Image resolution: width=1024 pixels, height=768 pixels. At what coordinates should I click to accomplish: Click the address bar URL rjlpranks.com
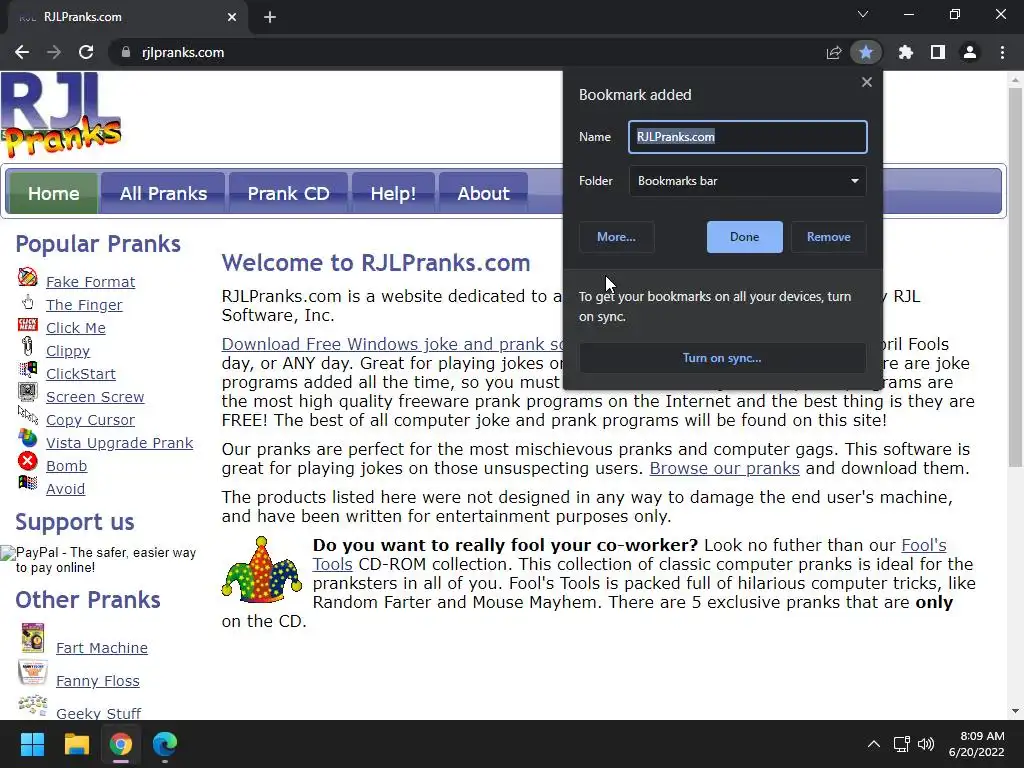tap(183, 52)
